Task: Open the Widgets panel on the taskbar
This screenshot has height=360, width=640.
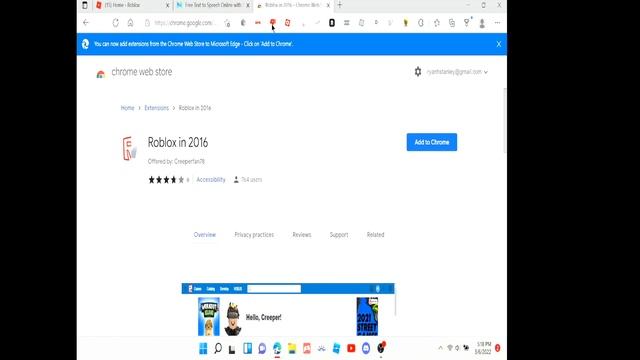Action: 247,348
